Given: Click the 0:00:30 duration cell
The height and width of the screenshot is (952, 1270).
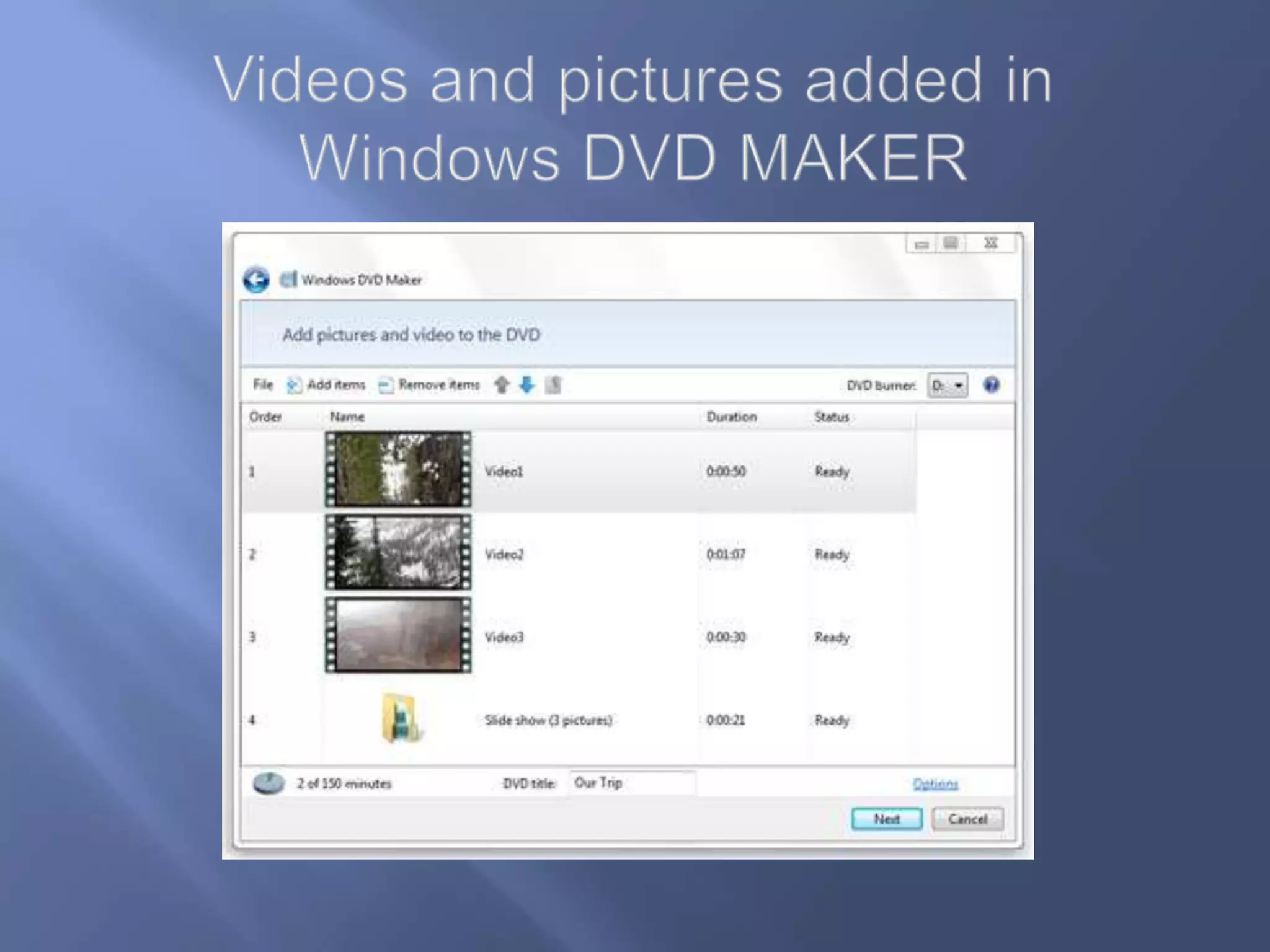Looking at the screenshot, I should (x=726, y=637).
